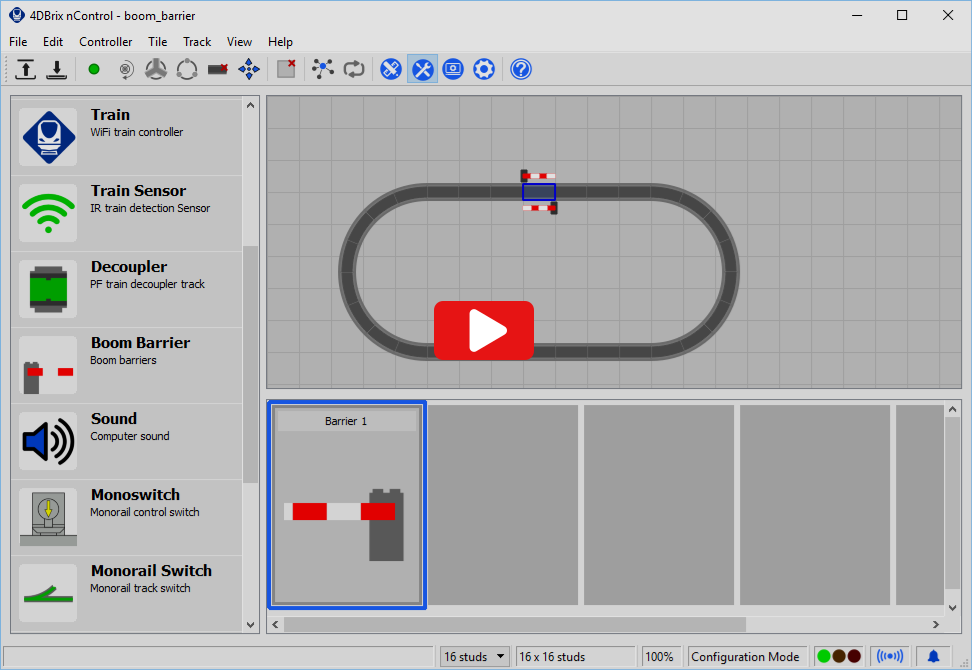Click tile panel horizontal scroll right arrow

point(936,624)
